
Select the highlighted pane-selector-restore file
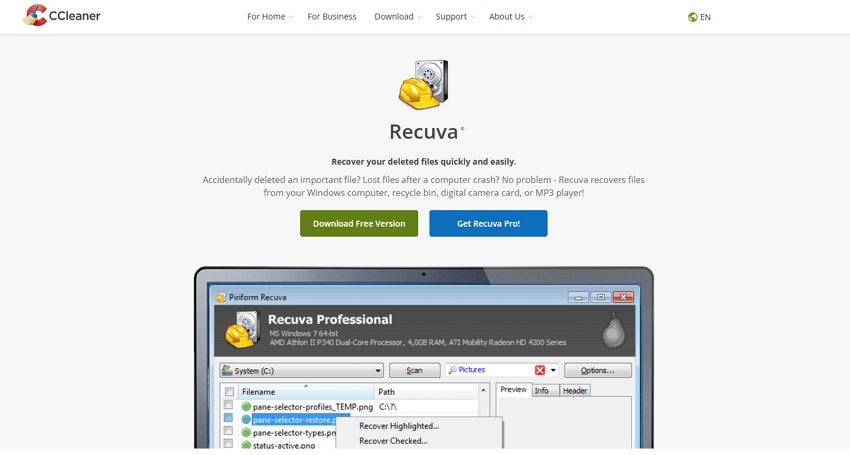[x=294, y=420]
